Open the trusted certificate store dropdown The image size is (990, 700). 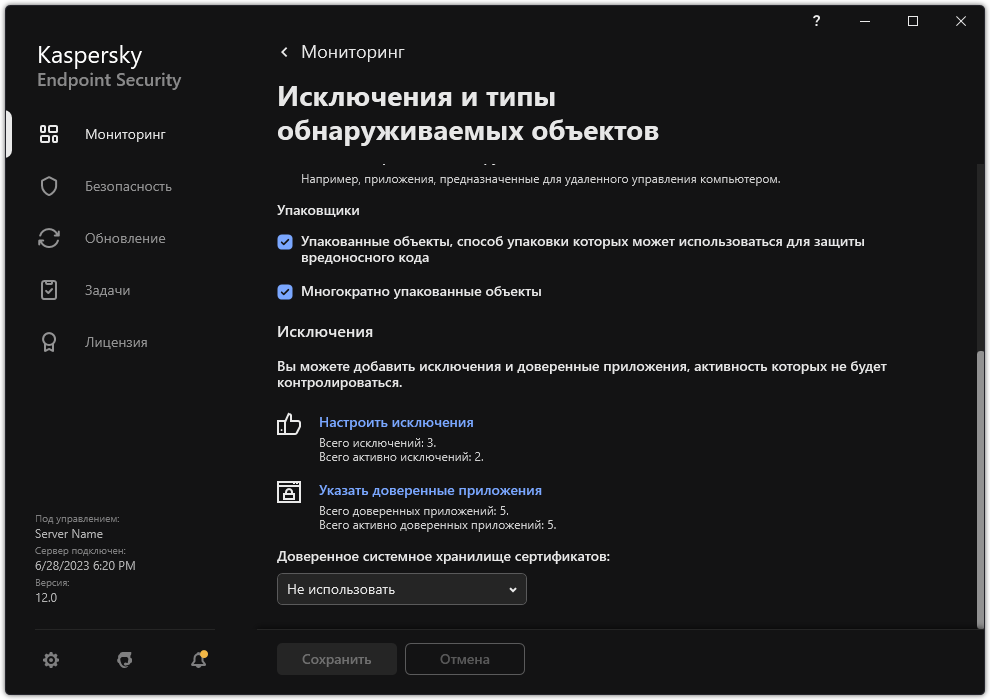point(401,589)
